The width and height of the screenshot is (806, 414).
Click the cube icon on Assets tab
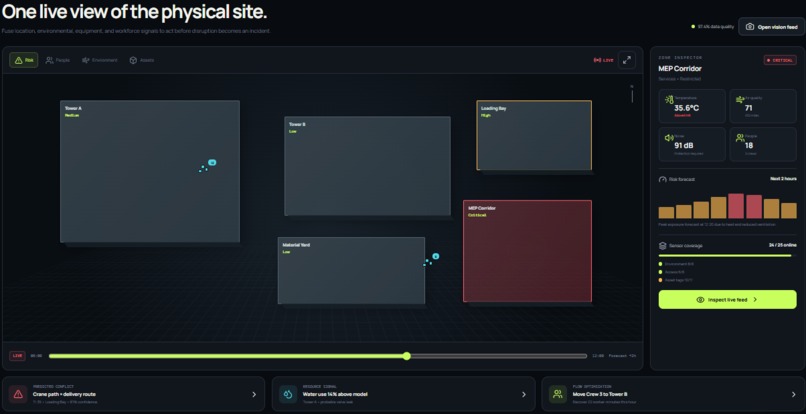point(133,60)
